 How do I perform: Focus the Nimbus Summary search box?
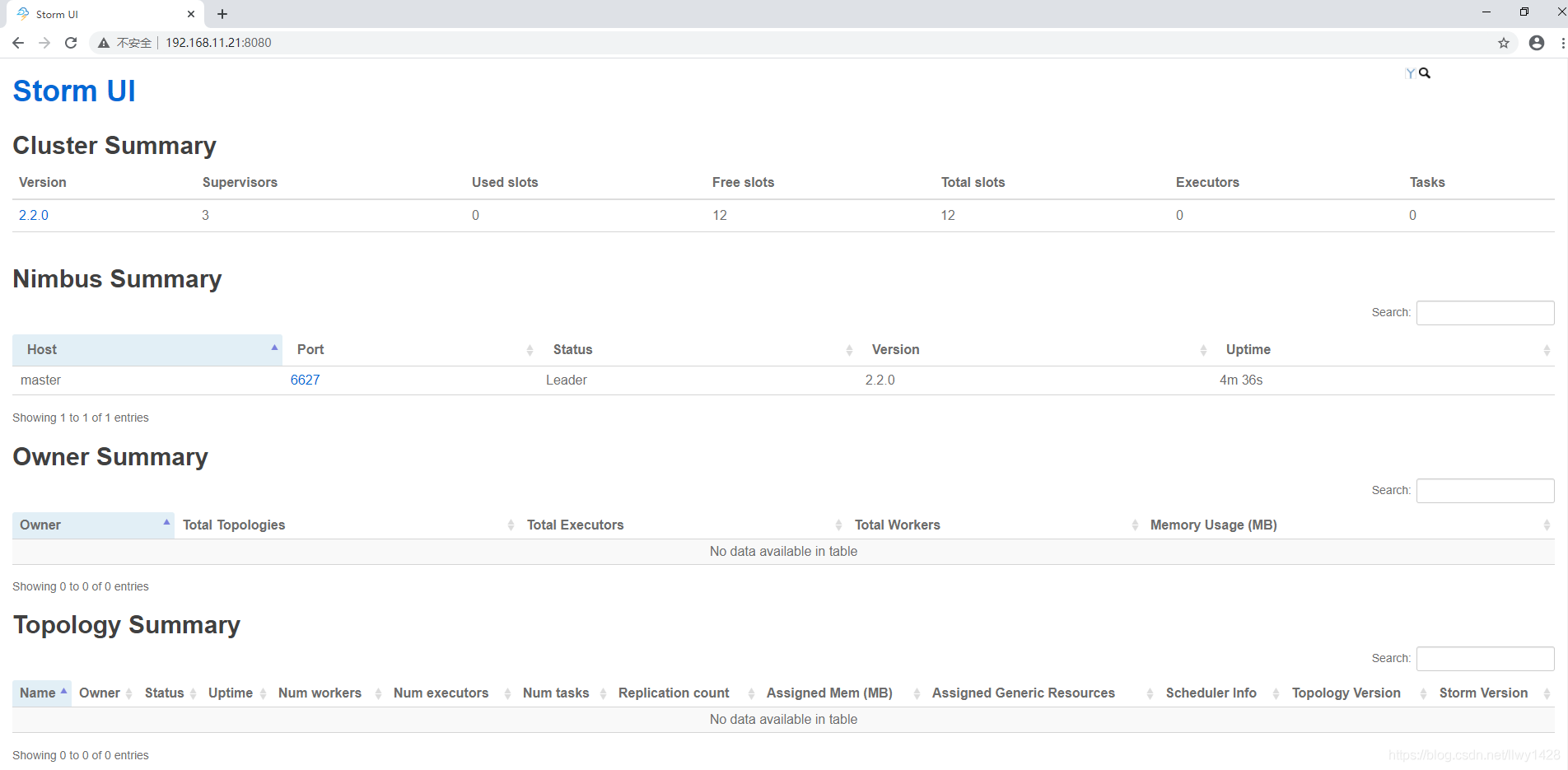1485,313
